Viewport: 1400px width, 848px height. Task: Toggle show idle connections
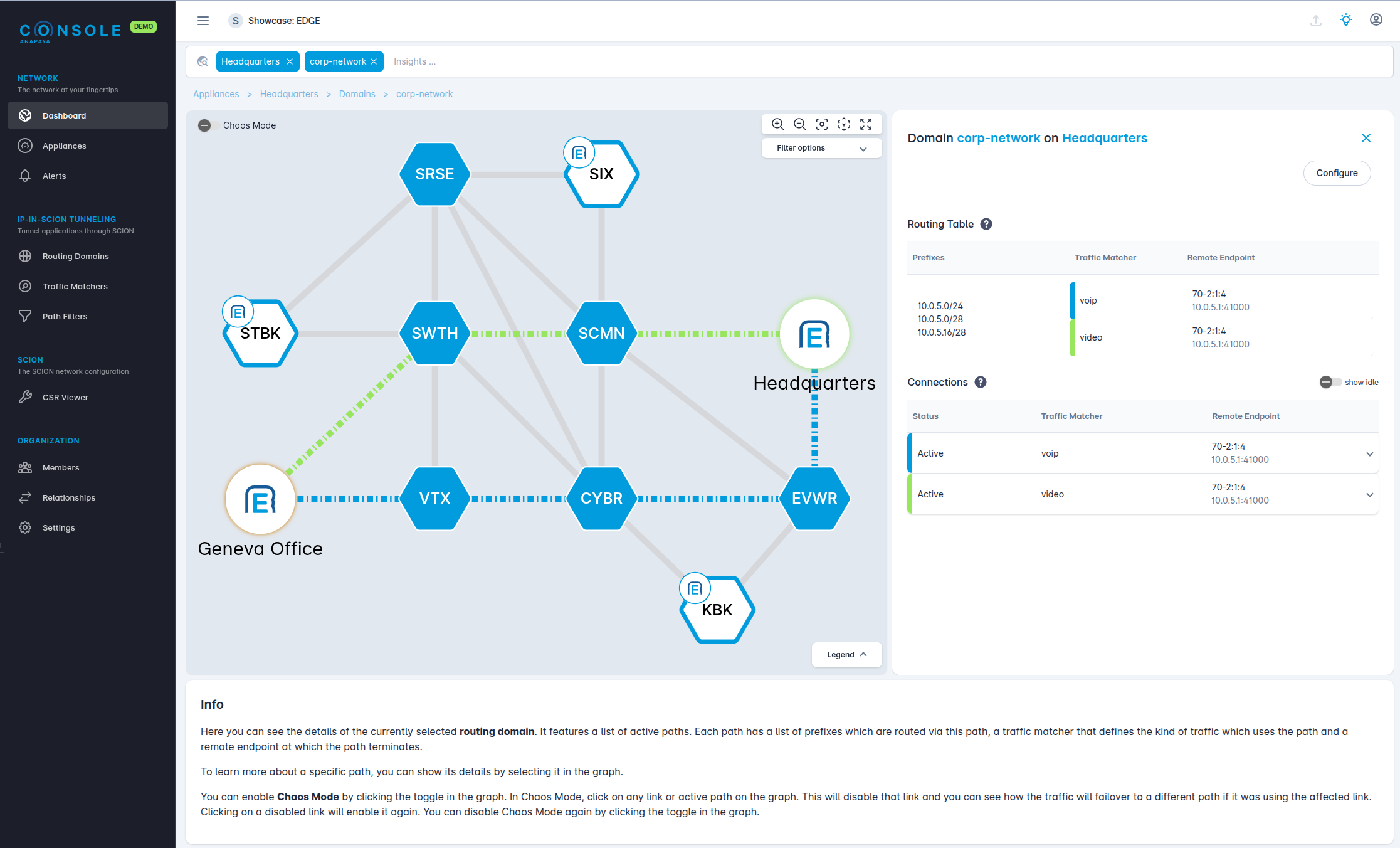(x=1329, y=382)
